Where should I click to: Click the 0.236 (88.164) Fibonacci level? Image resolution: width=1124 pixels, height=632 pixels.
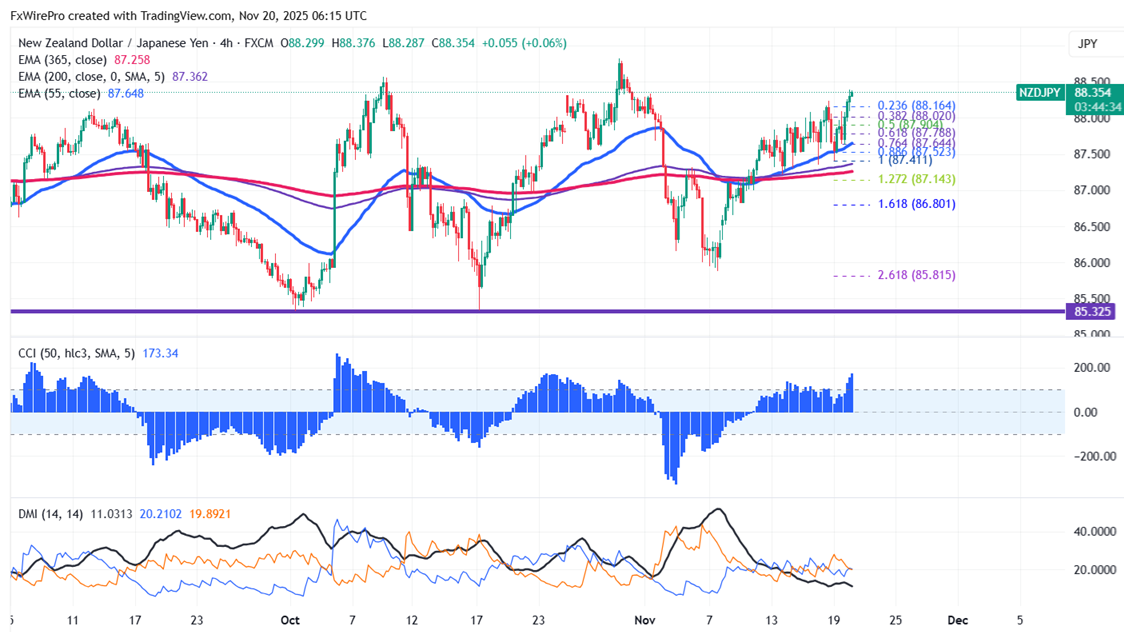point(916,105)
